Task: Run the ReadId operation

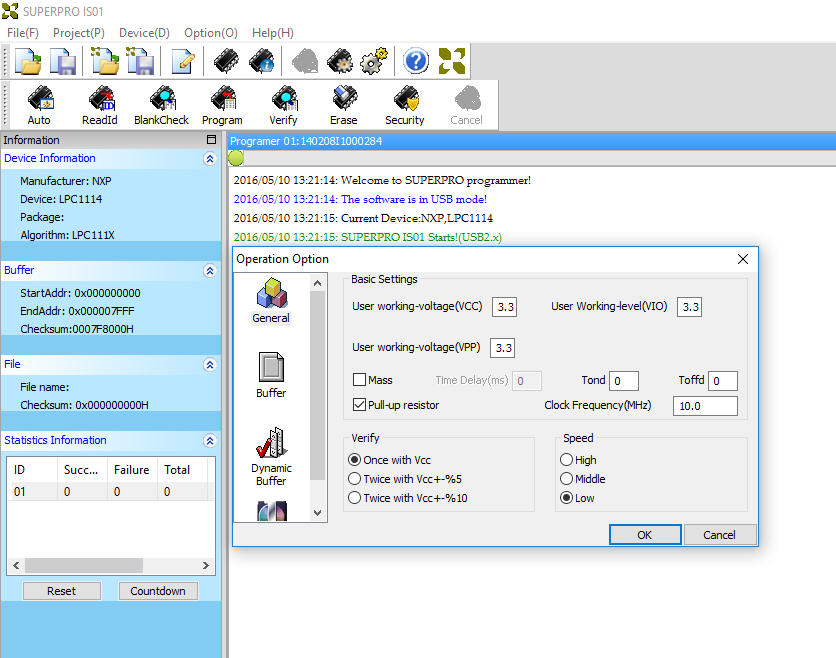Action: coord(99,104)
